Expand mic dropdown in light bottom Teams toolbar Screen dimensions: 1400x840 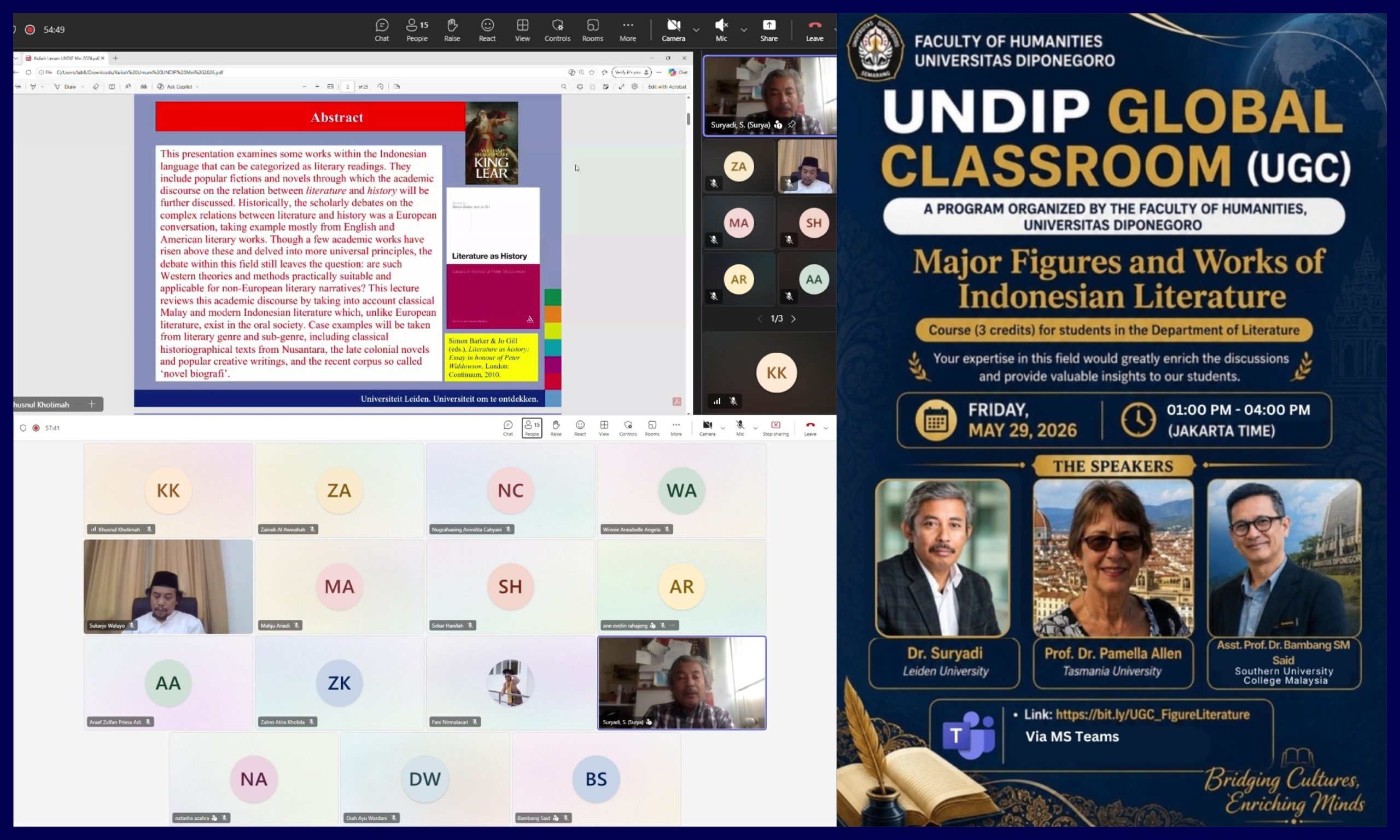pos(755,428)
